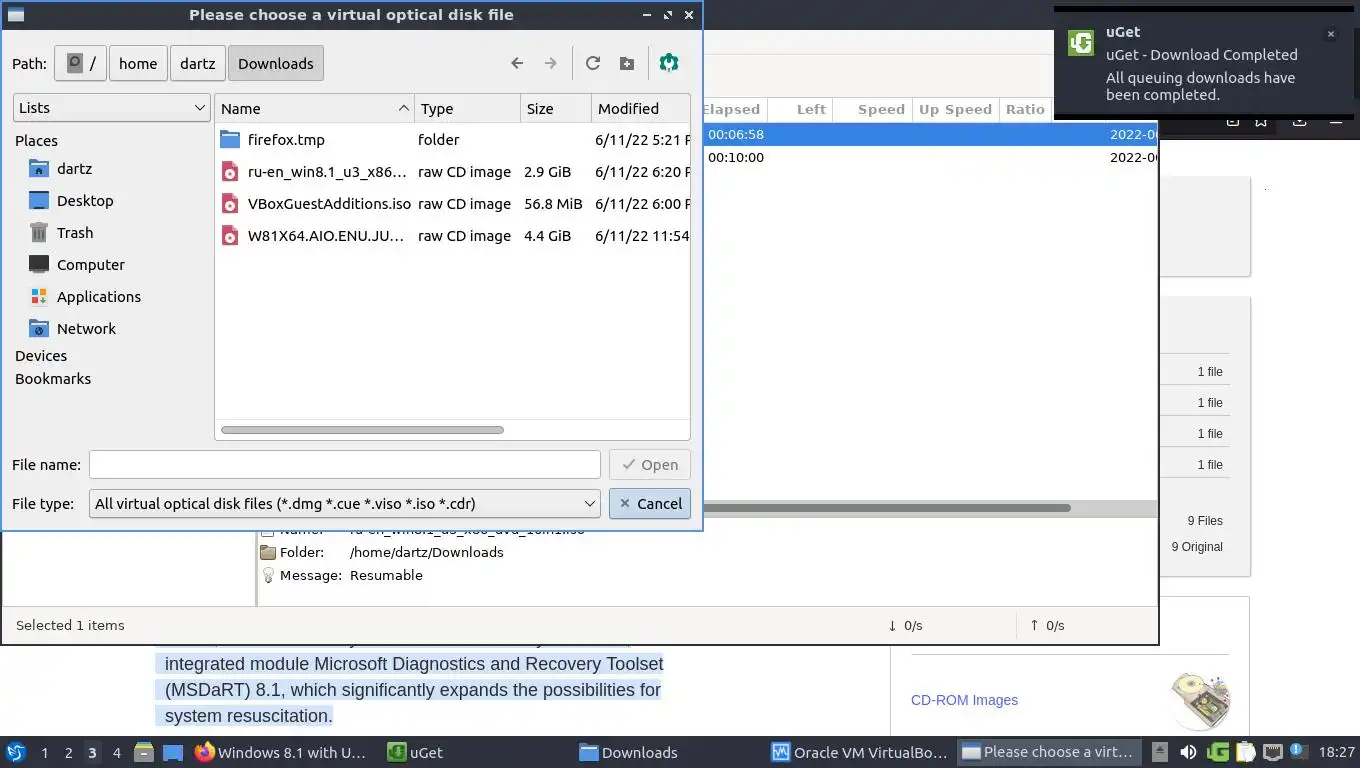This screenshot has width=1360, height=768.
Task: Open file manager launcher on taskbar
Action: pyautogui.click(x=144, y=752)
